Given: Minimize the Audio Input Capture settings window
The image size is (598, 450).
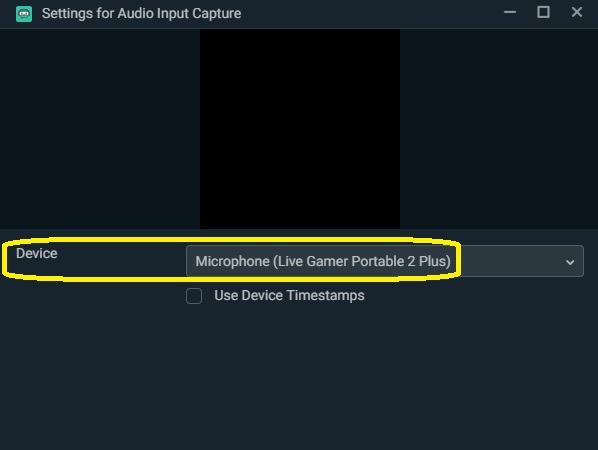Looking at the screenshot, I should click(x=510, y=13).
